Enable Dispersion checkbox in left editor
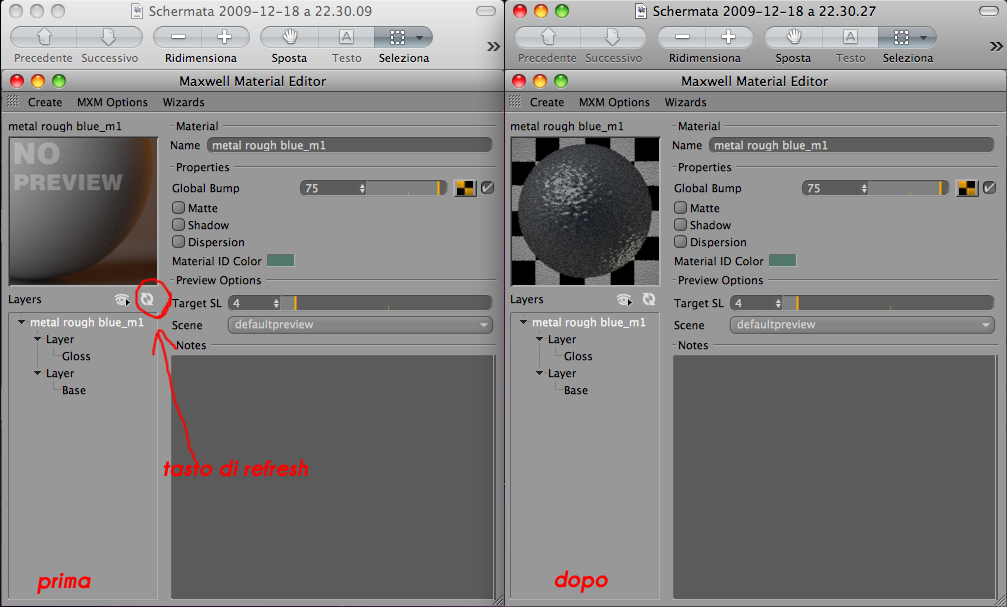1007x607 pixels. click(179, 242)
